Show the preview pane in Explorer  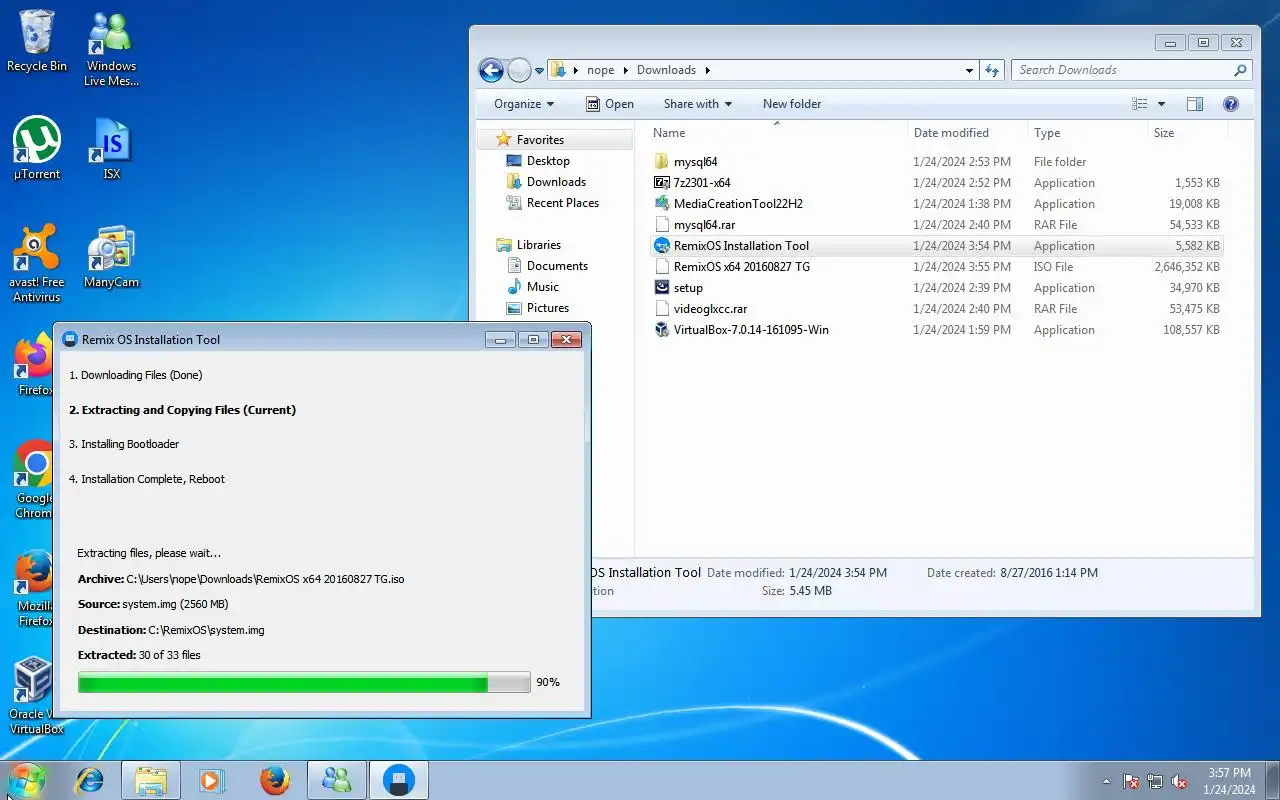[x=1194, y=104]
